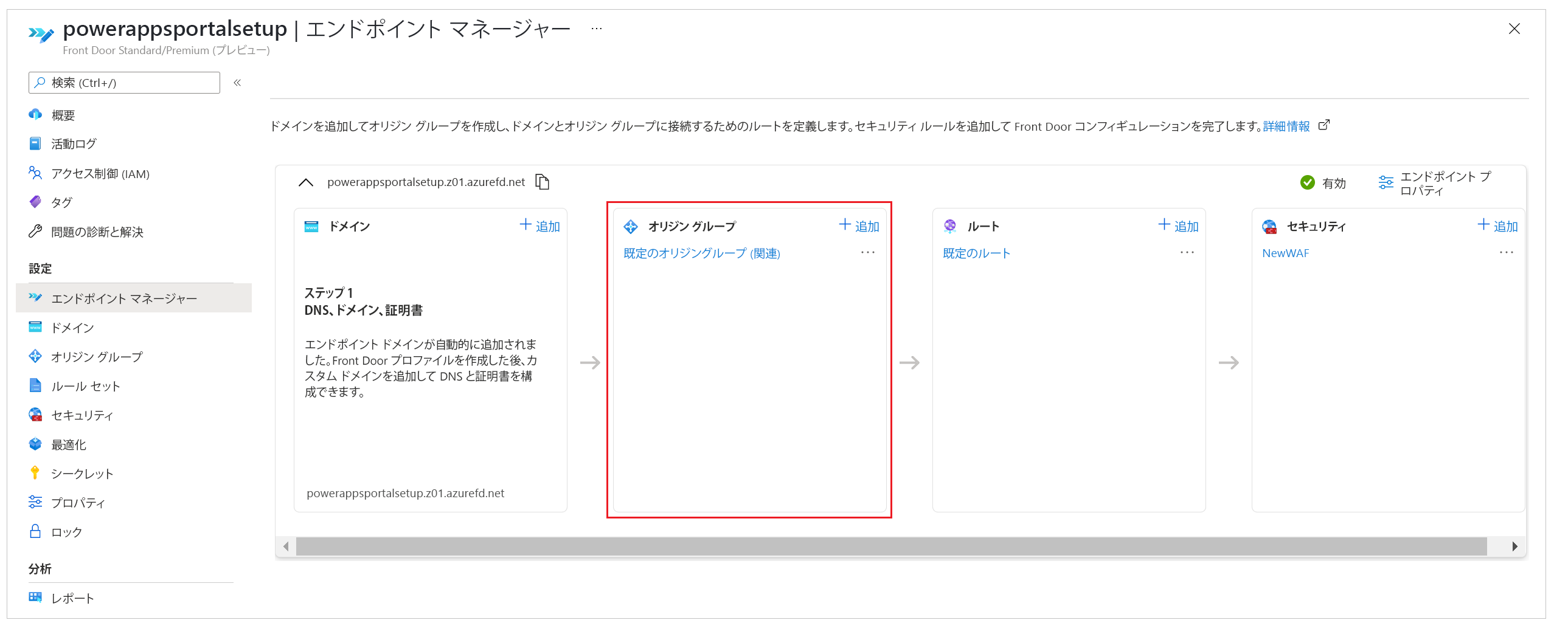Viewport: 1568px width, 637px height.
Task: Click the 活動ログ icon in the sidebar
Action: (x=35, y=143)
